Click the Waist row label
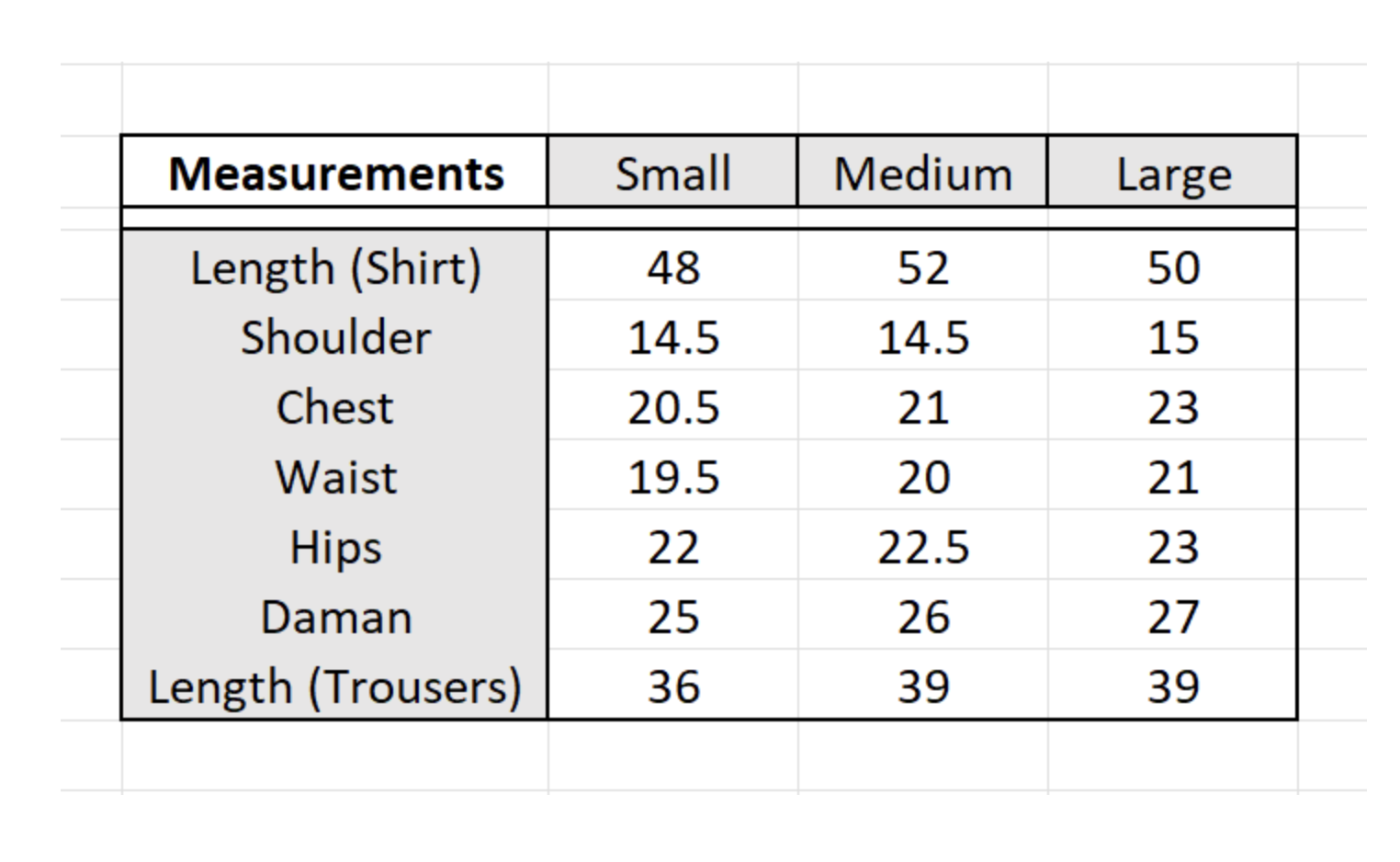 tap(335, 477)
